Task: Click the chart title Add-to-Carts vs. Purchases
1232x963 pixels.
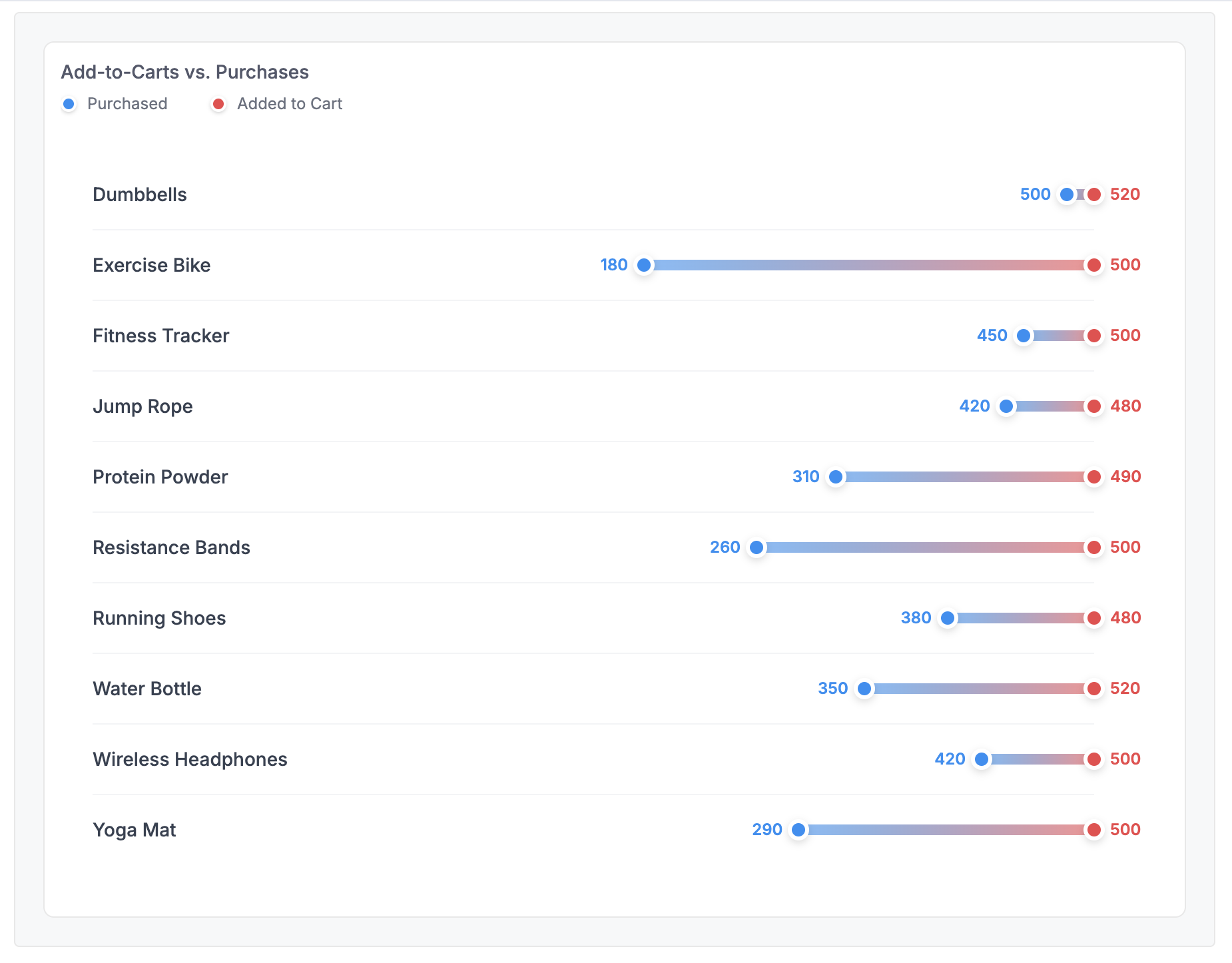Action: click(x=185, y=72)
